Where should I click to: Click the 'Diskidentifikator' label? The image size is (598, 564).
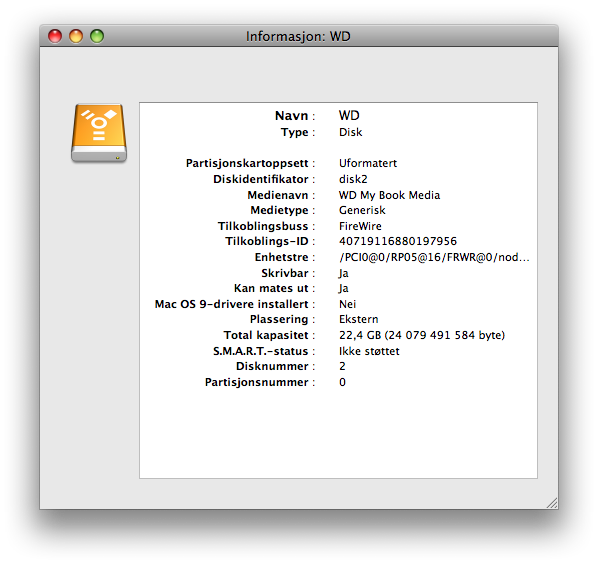pos(260,179)
